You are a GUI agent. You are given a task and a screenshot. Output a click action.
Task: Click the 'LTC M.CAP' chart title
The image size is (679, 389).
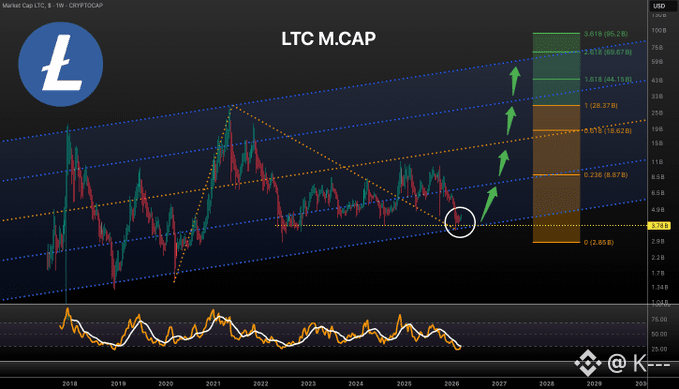pos(329,39)
